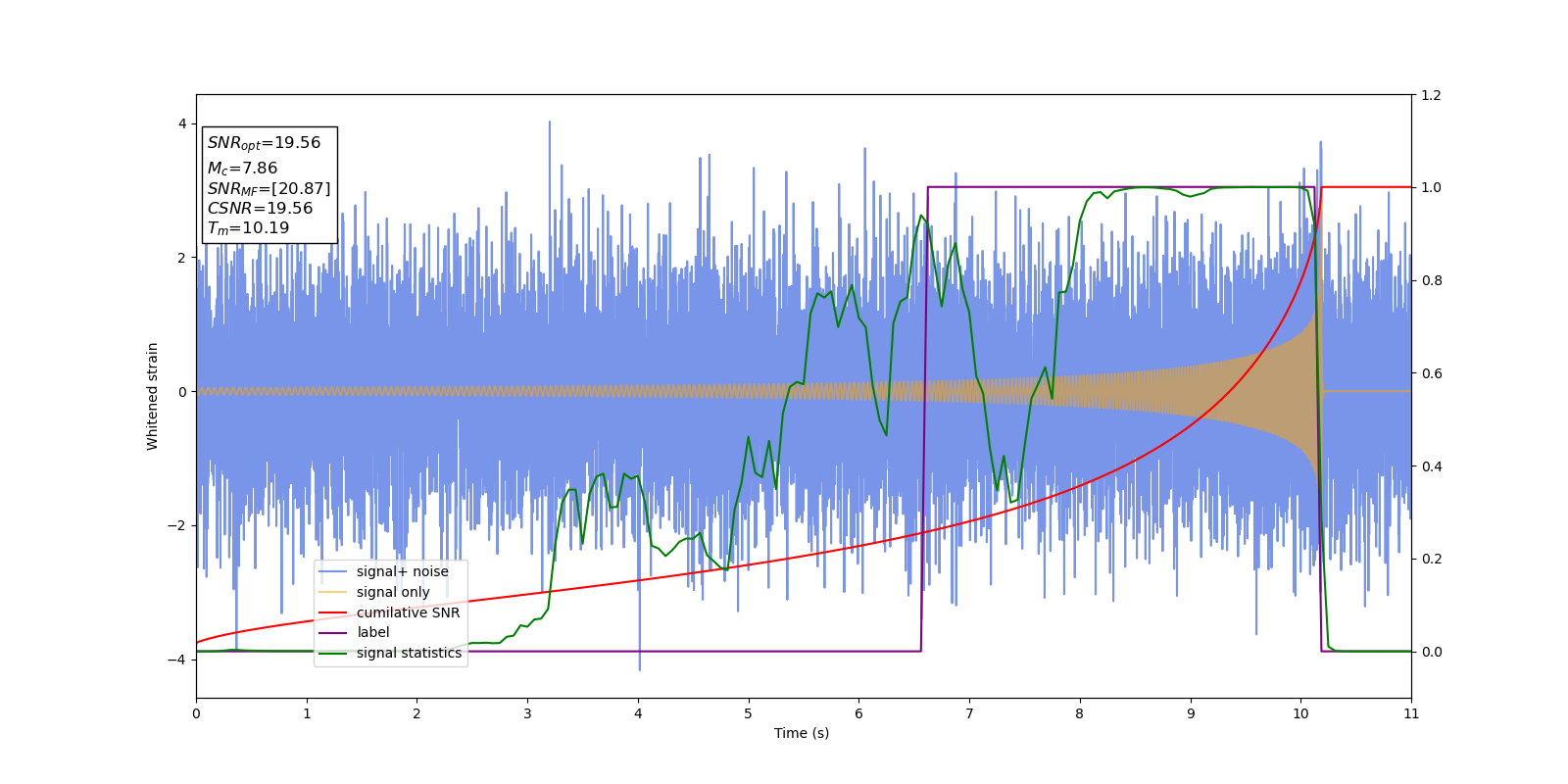Click the SNRopt=19.56 annotation
The image size is (1568, 784).
264,143
